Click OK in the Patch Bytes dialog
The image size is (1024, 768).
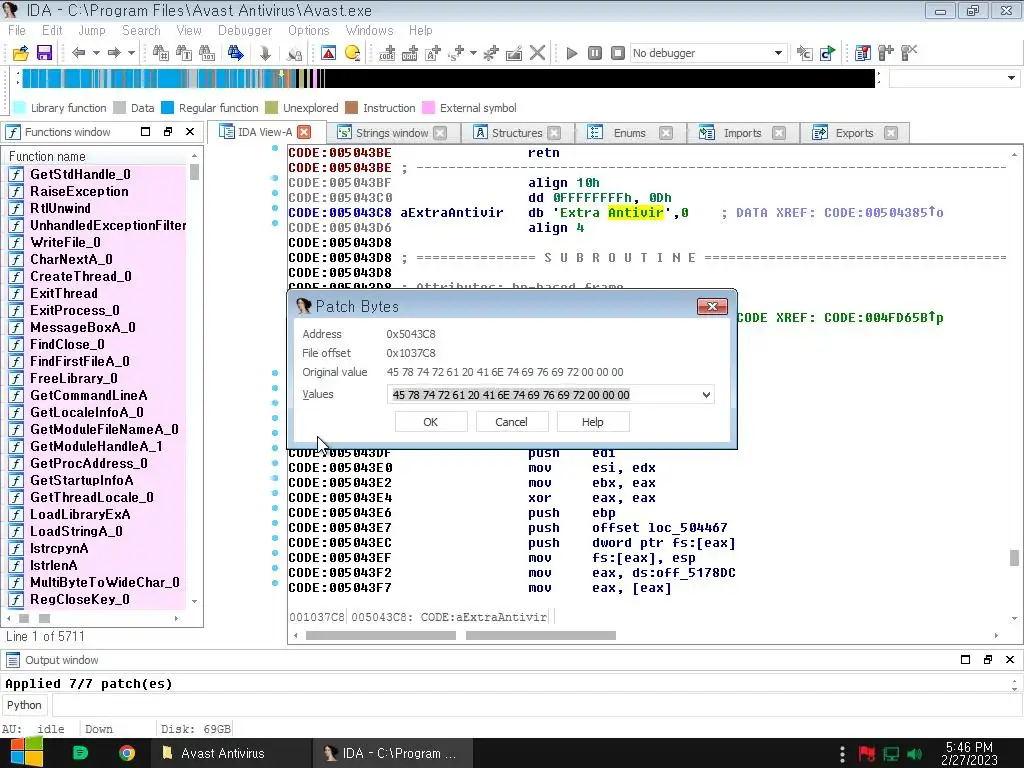pos(431,422)
